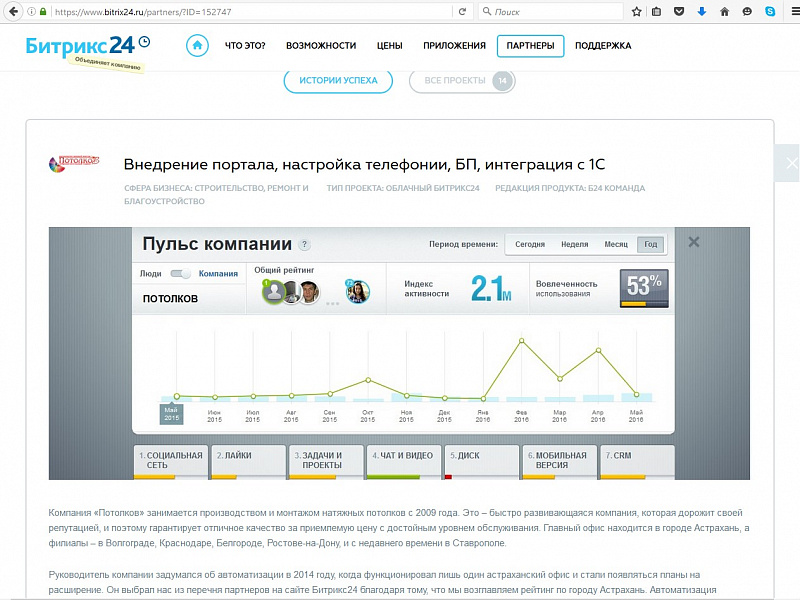Open the 5. Диск tile

click(x=482, y=462)
